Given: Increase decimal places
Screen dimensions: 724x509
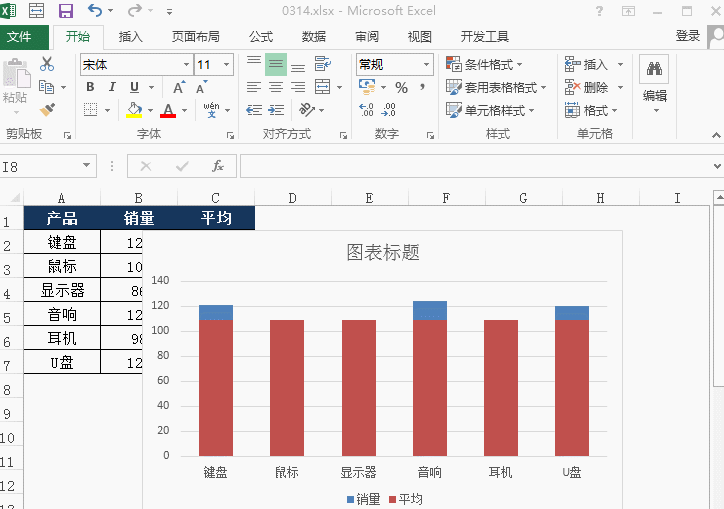Looking at the screenshot, I should [x=366, y=110].
